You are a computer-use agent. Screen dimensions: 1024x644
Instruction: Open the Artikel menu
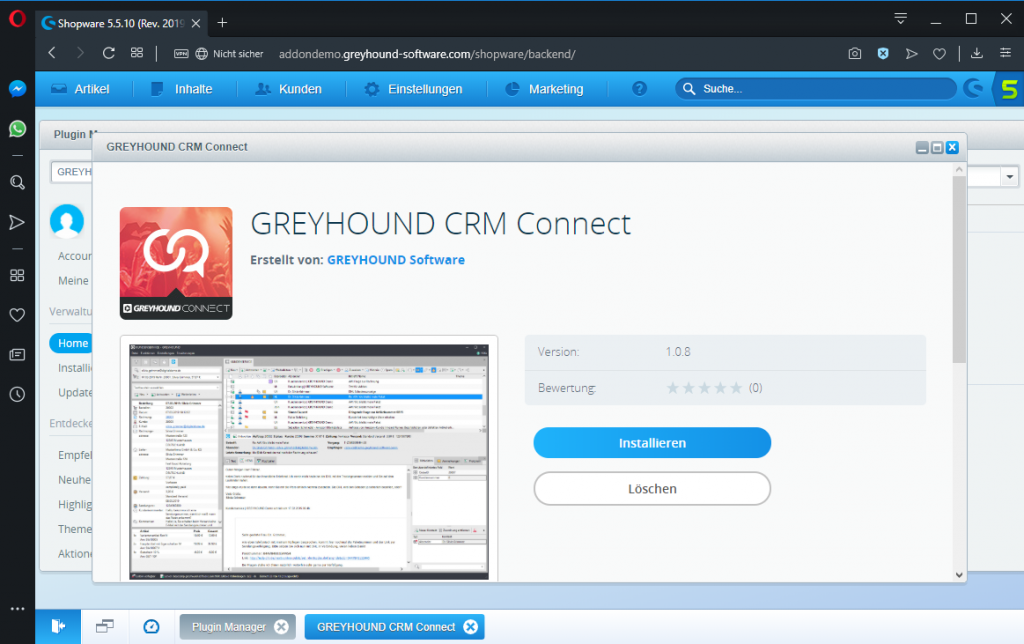tap(81, 89)
